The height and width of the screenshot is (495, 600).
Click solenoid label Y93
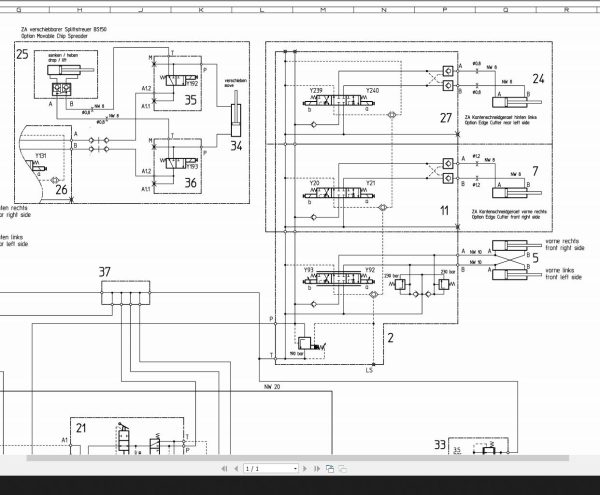pos(308,270)
